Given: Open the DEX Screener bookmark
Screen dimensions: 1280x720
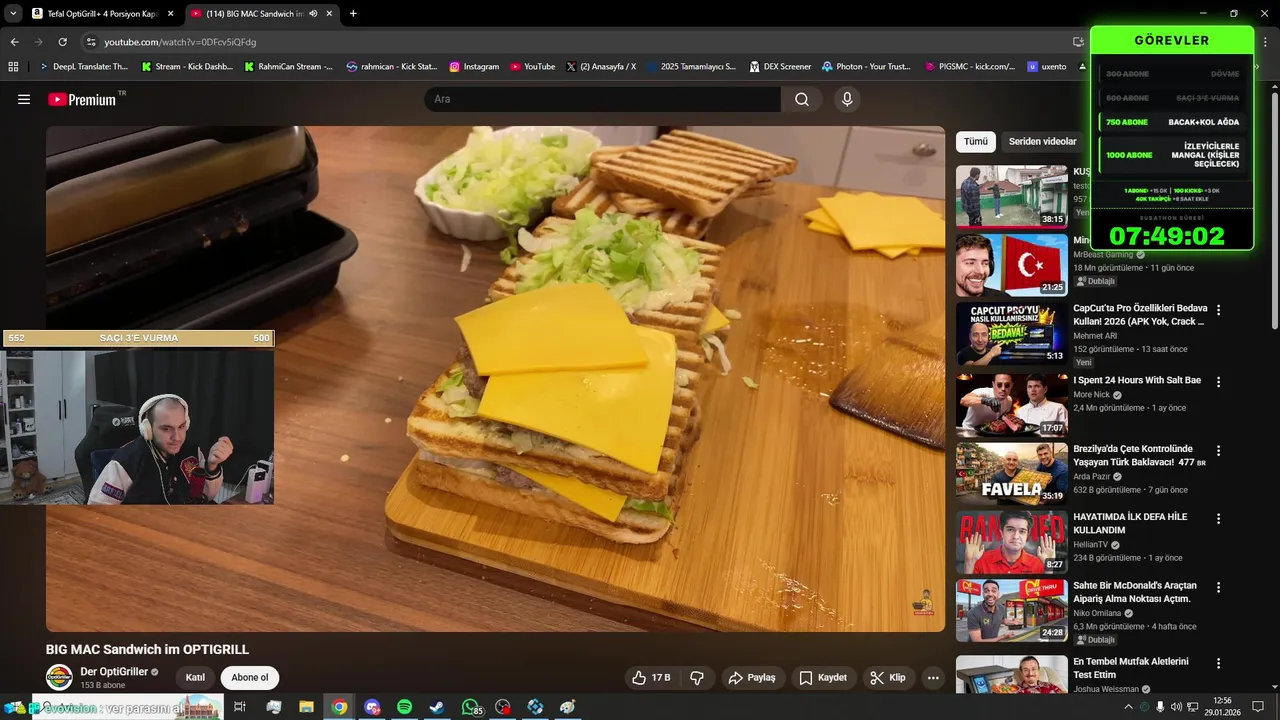Looking at the screenshot, I should coord(780,66).
